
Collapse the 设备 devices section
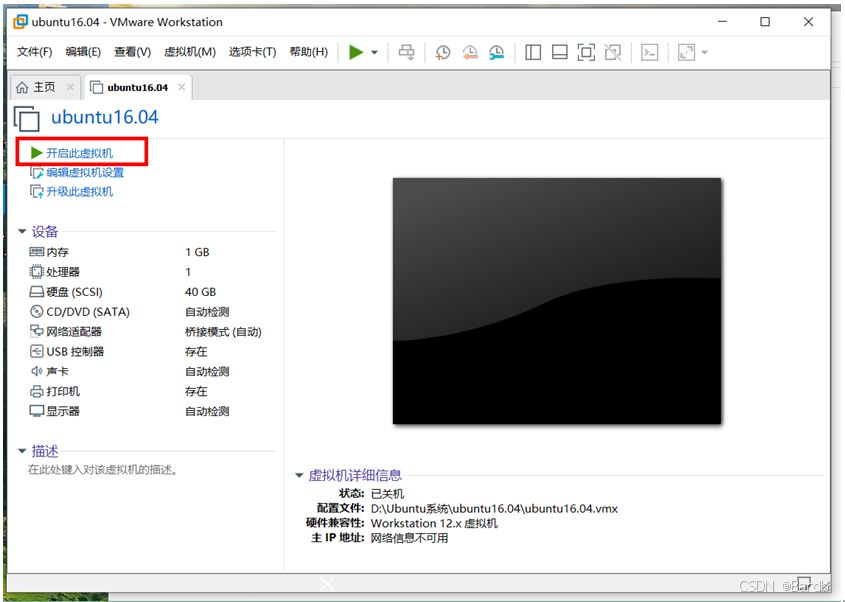tap(24, 231)
